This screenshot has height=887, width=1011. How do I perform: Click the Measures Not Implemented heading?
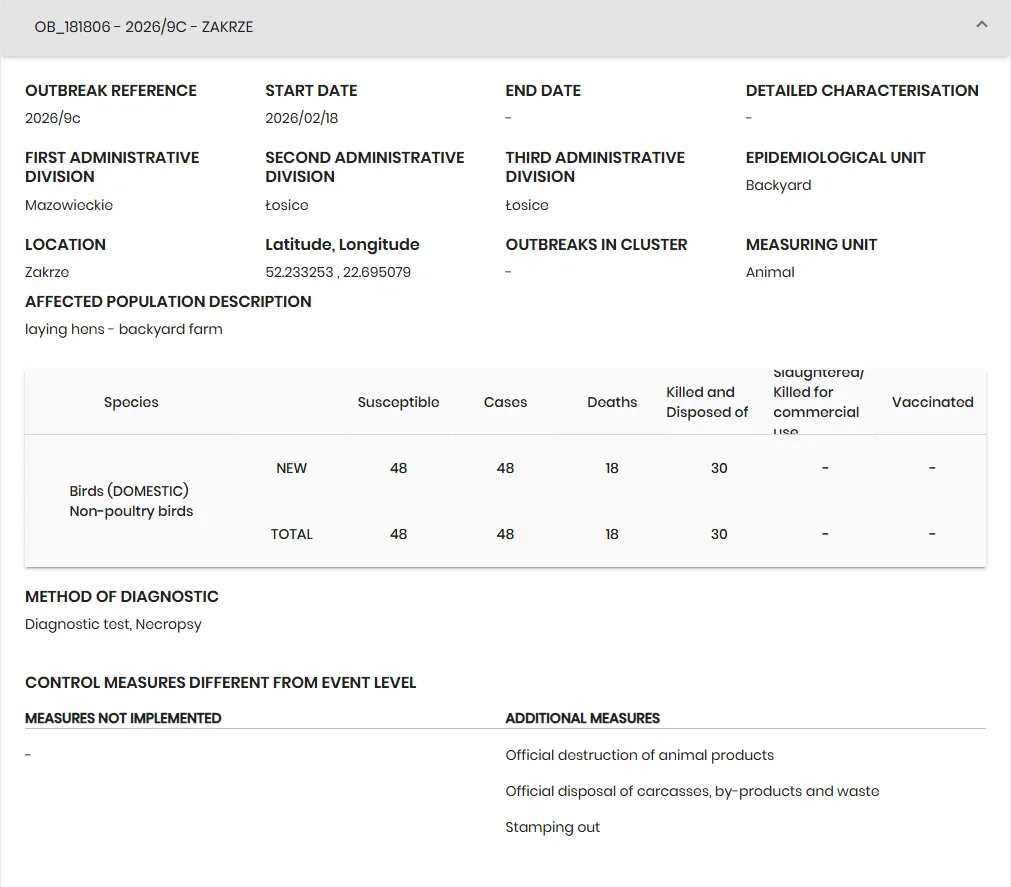[x=123, y=718]
